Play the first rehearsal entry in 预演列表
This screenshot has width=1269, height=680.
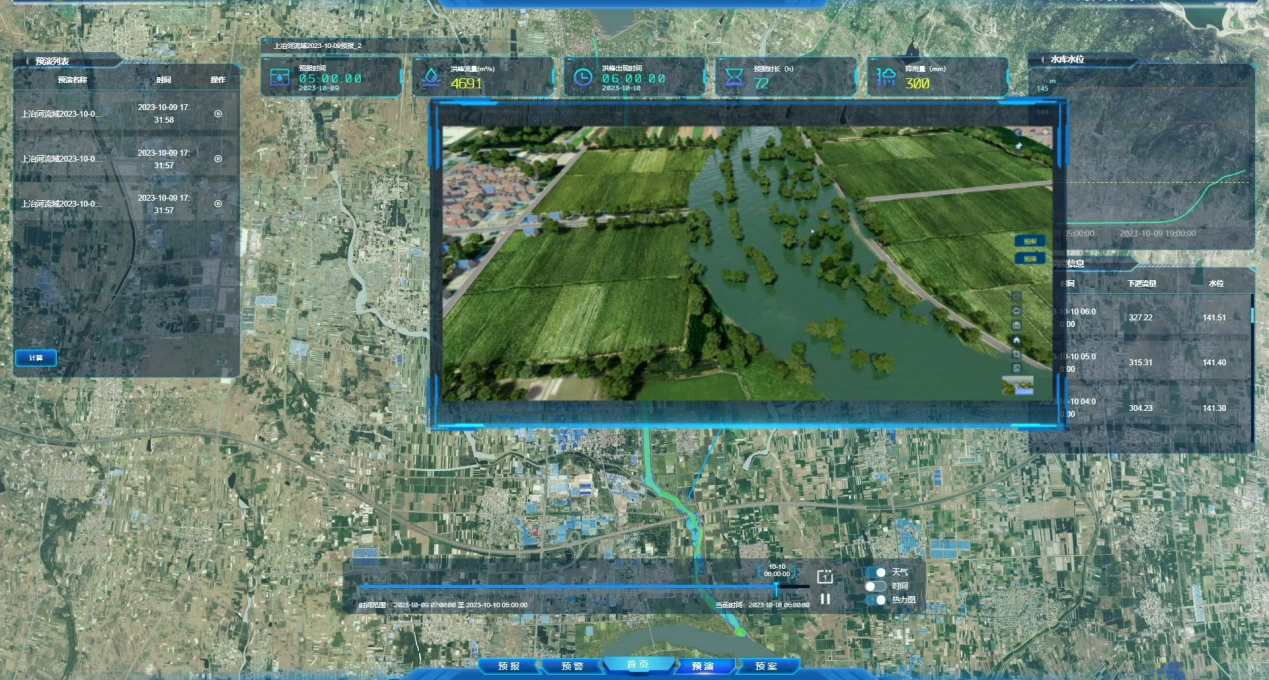point(218,114)
